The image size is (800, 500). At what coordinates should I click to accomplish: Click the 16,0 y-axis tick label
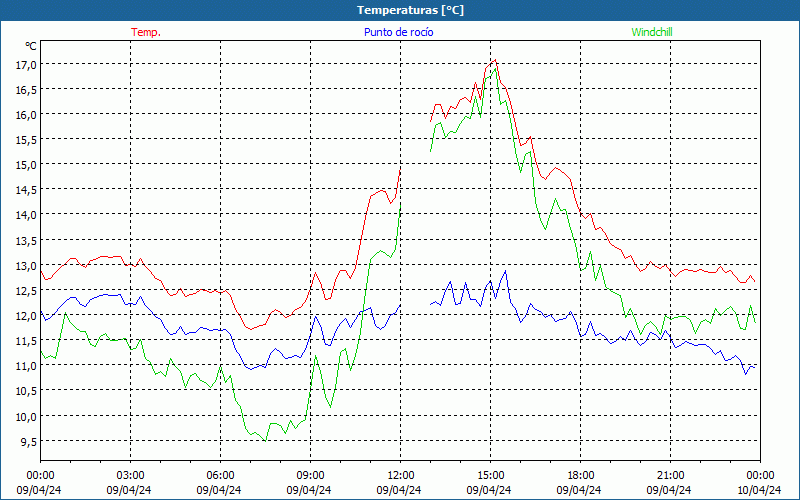(x=25, y=114)
